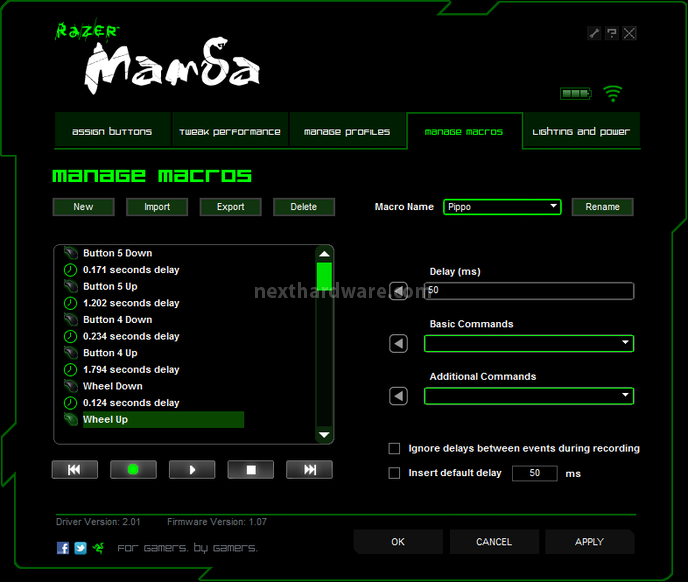Screen dimensions: 688x582
Task: Insert Basic Command with arrow button
Action: 398,343
